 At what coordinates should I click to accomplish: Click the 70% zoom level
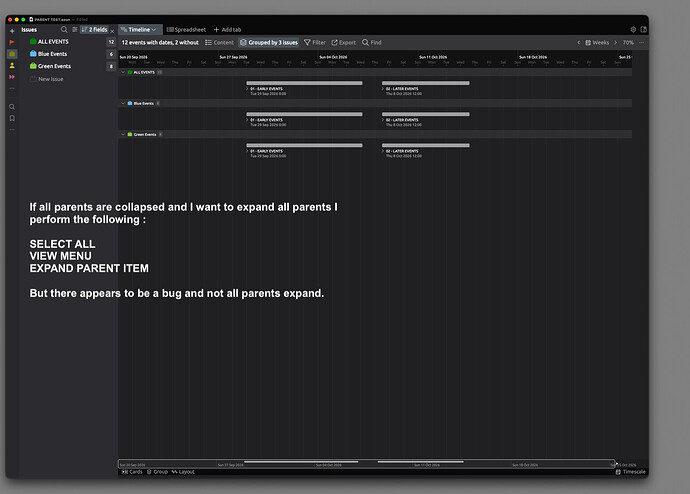coord(628,43)
